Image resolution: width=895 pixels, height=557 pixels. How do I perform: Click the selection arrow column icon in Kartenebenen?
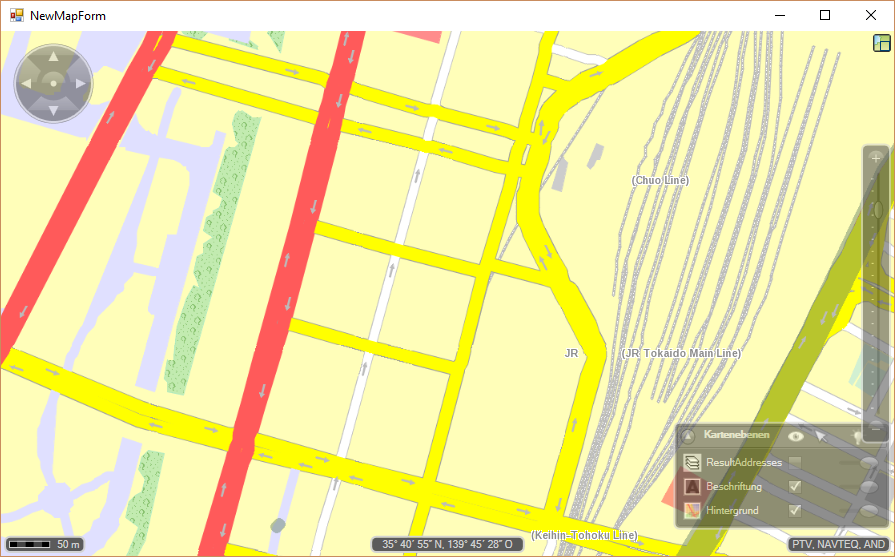pos(821,436)
